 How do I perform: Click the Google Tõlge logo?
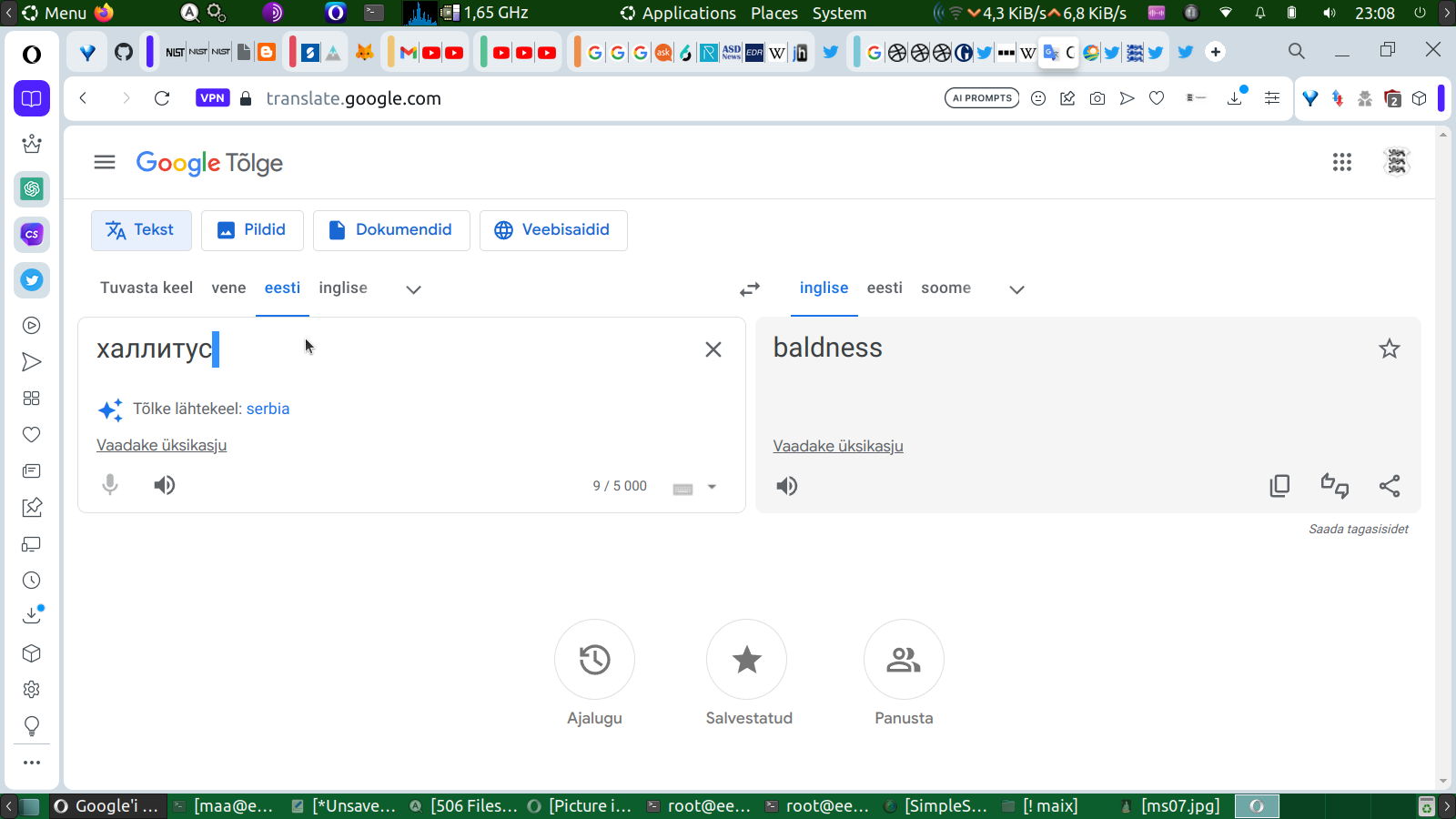(209, 163)
